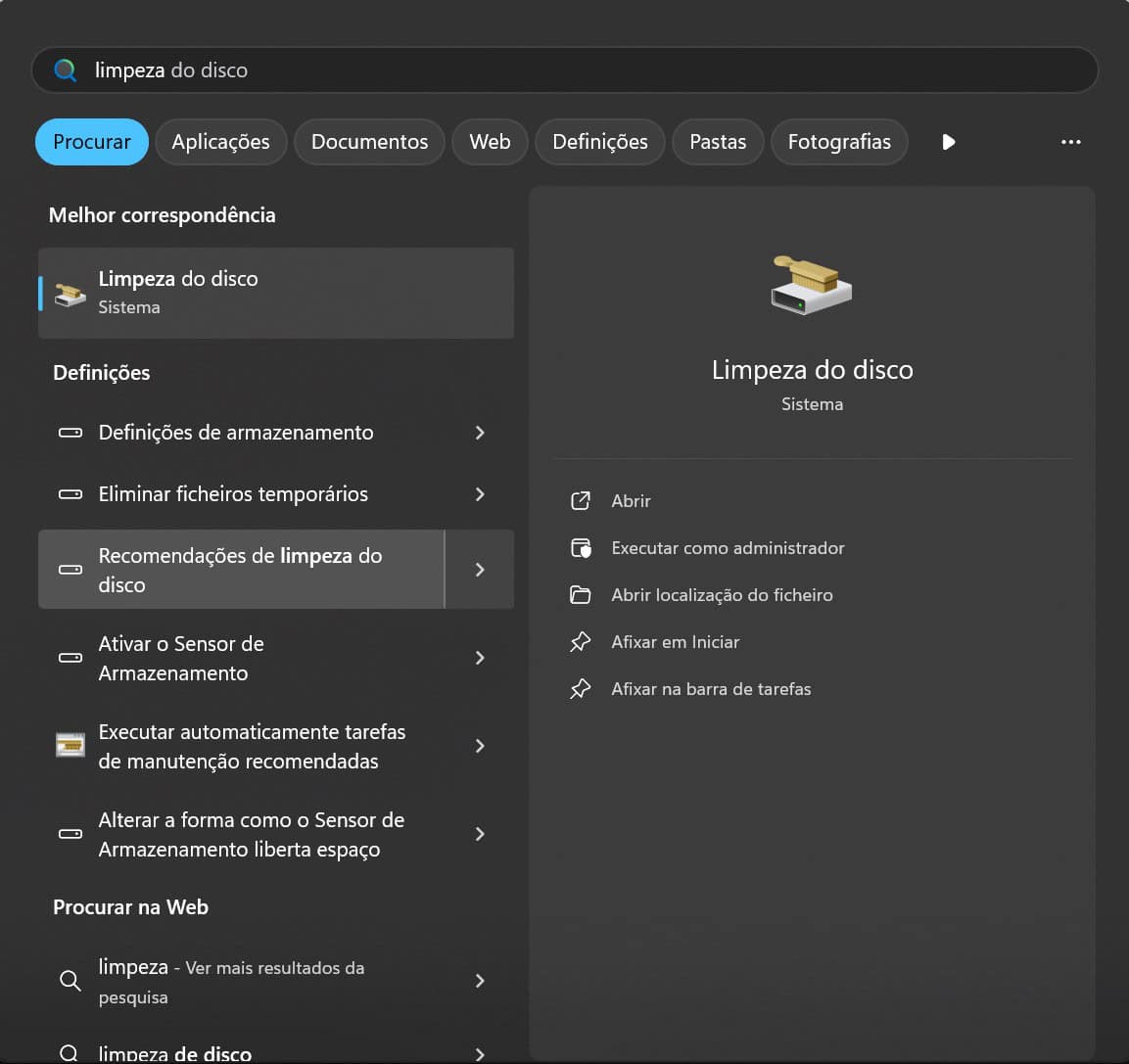
Task: Click the Executar como administrador shield icon
Action: (581, 547)
